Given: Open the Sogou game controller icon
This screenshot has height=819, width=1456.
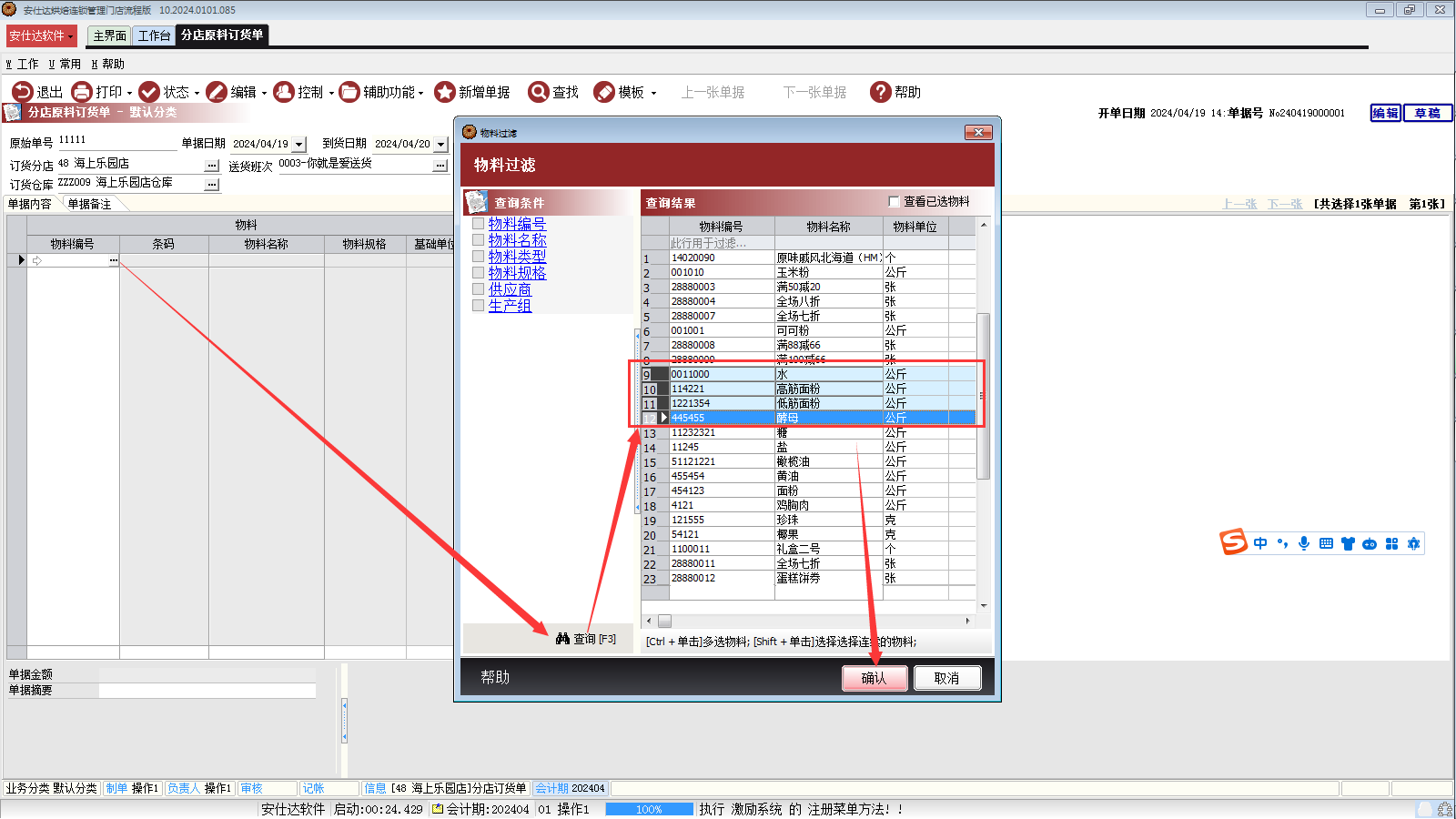Looking at the screenshot, I should (x=1370, y=543).
